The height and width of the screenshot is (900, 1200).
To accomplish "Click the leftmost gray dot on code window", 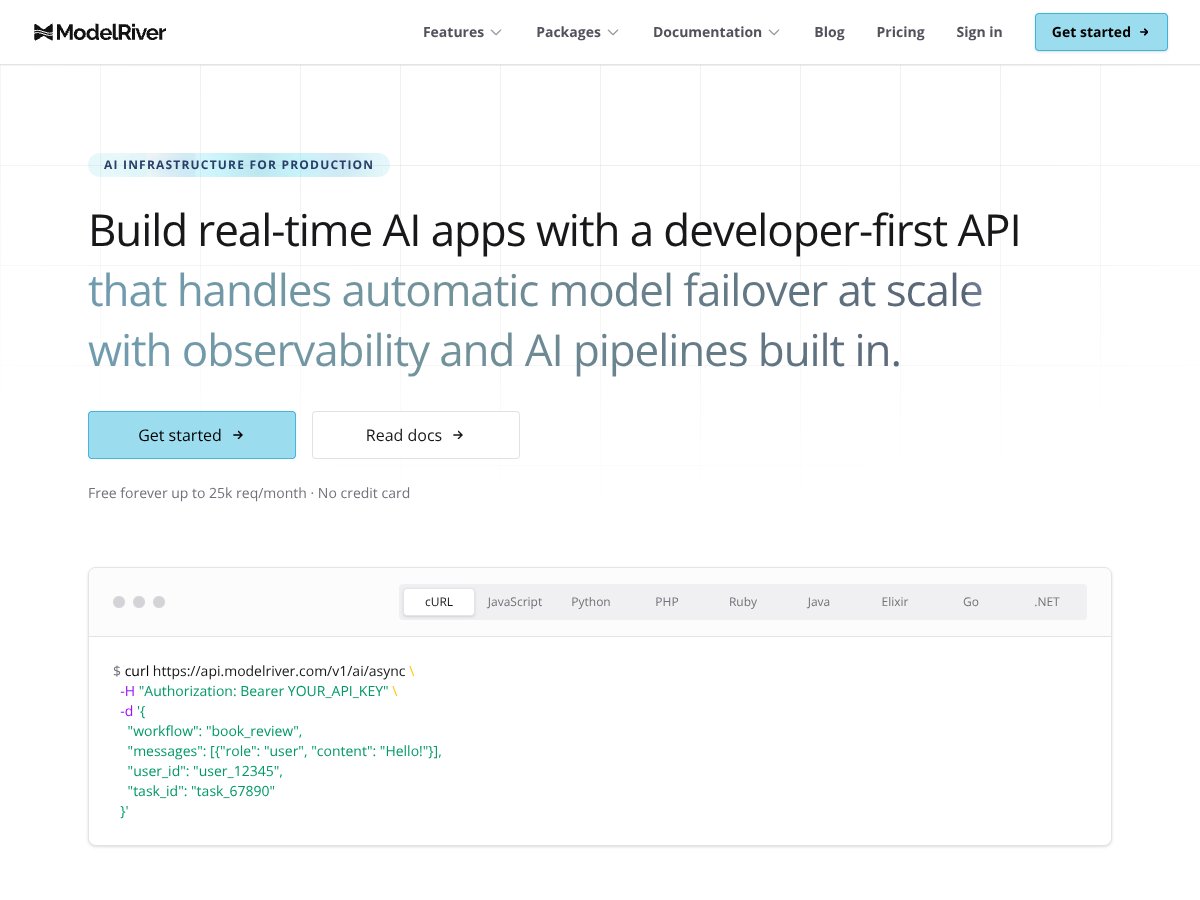I will coord(119,601).
